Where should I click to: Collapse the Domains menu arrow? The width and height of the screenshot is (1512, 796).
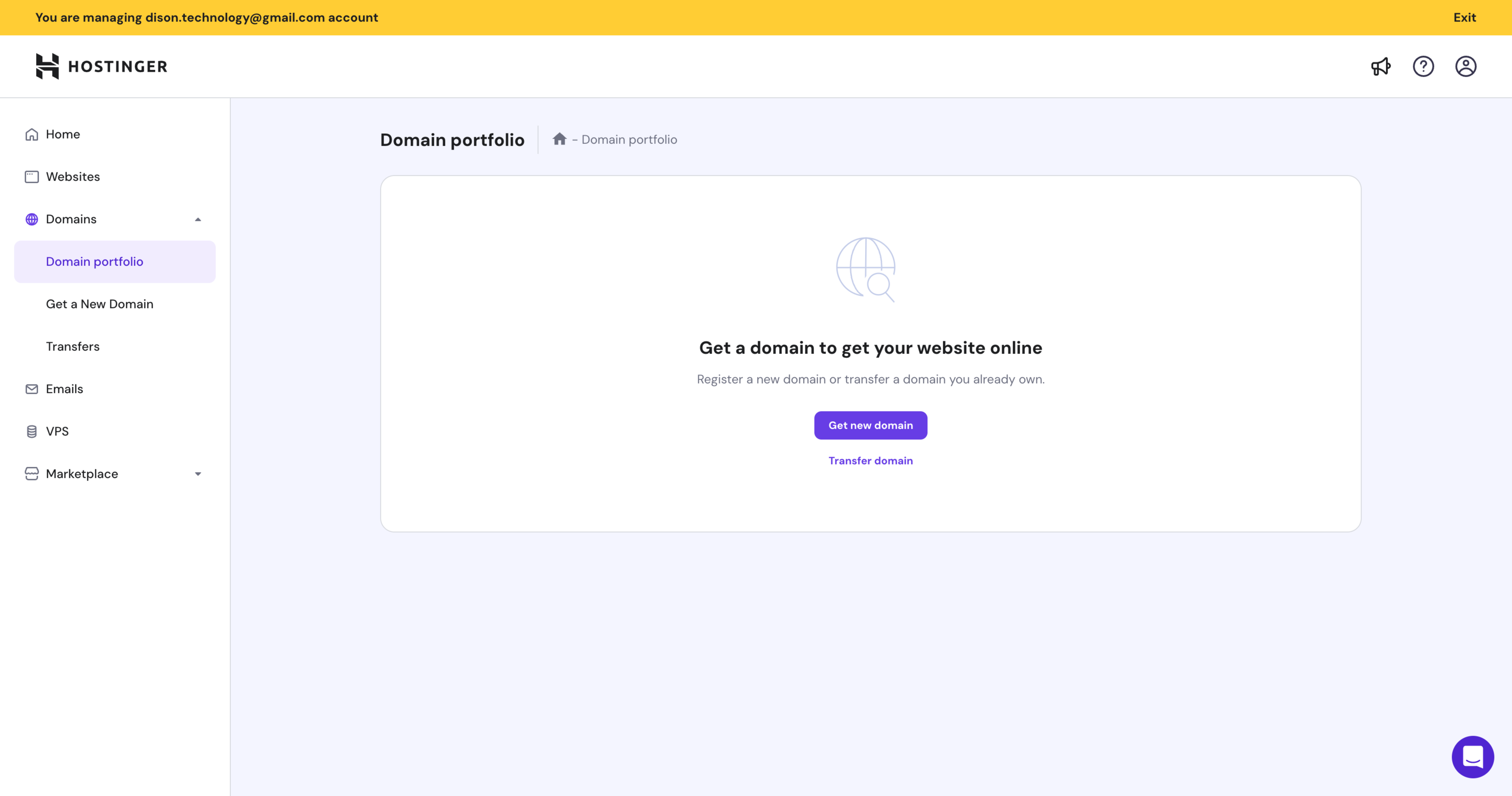tap(198, 220)
